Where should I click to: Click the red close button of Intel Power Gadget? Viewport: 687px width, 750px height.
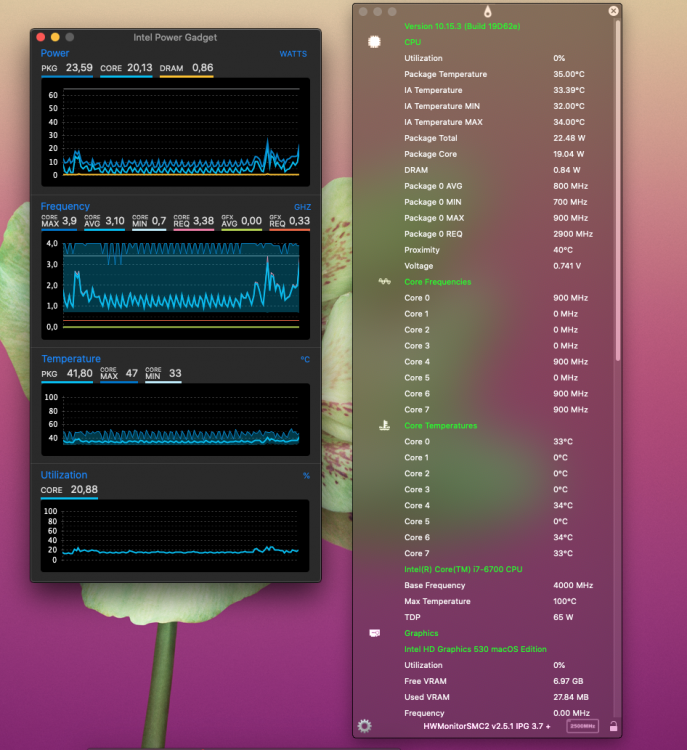[41, 37]
